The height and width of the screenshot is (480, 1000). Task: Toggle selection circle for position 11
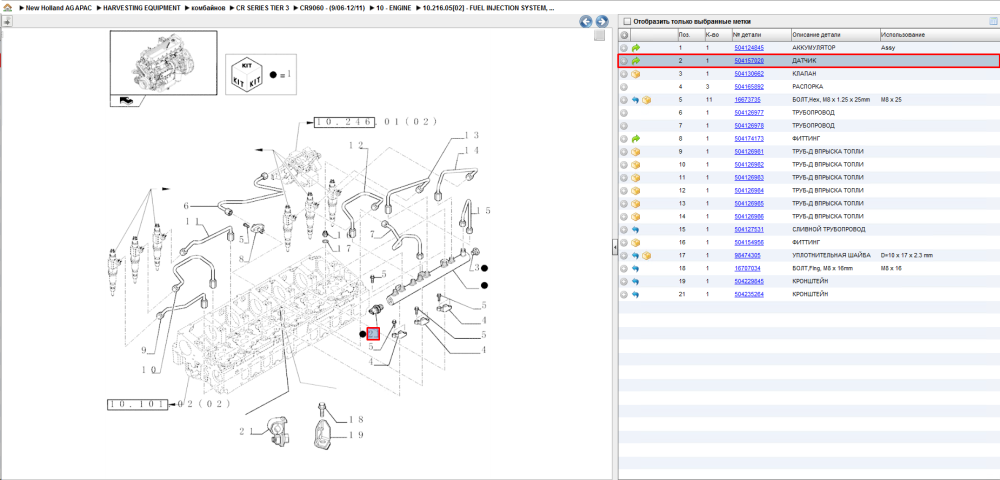pos(624,178)
